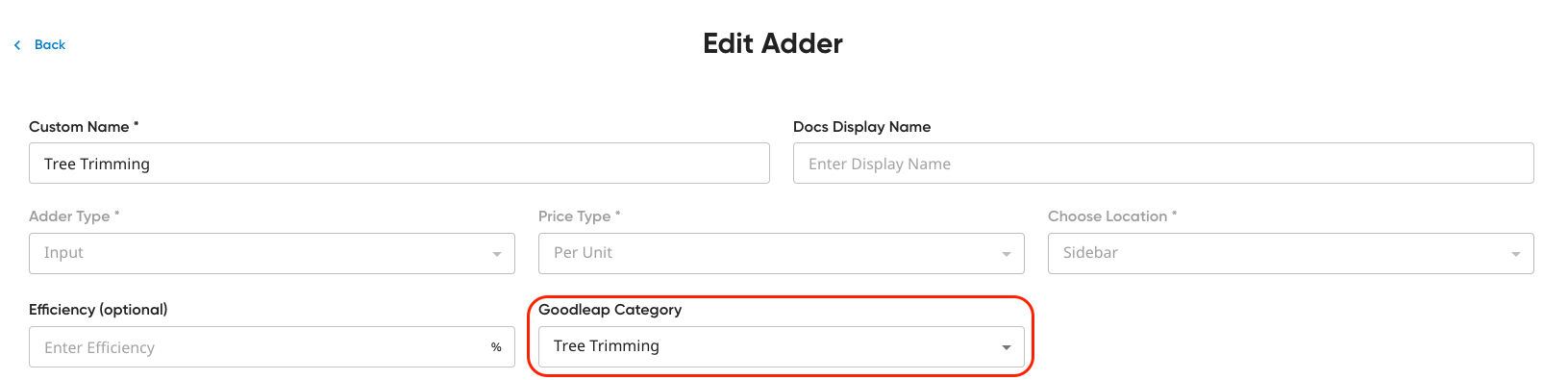Click the Price Type caret arrow
The height and width of the screenshot is (380, 1568).
1007,254
